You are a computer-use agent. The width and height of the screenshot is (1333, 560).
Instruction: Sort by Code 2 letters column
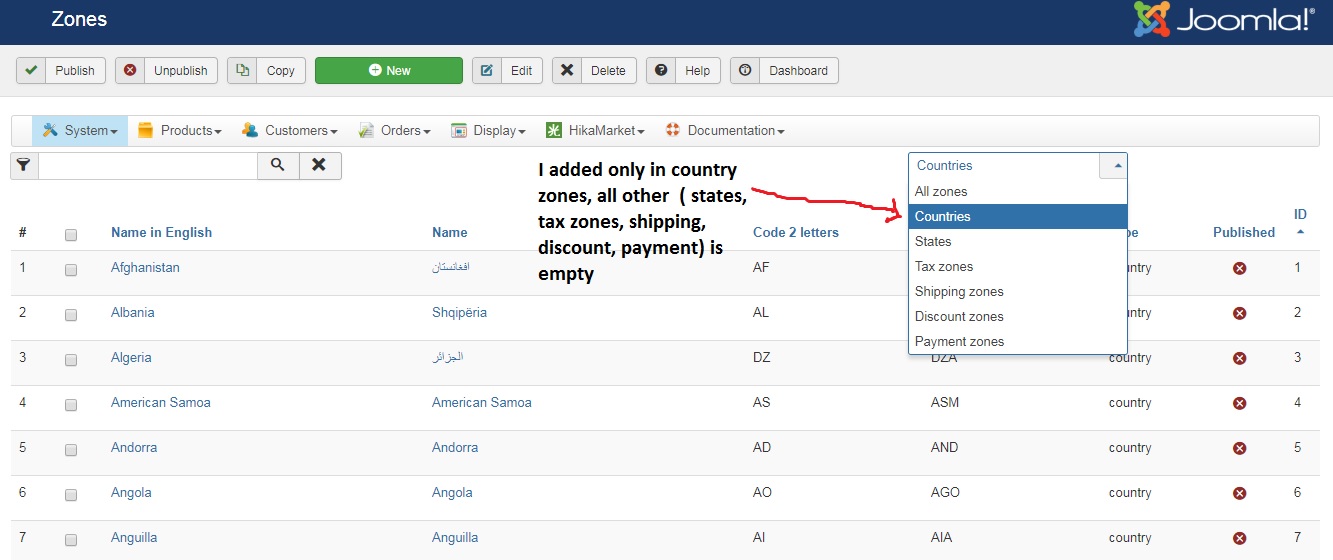[795, 233]
